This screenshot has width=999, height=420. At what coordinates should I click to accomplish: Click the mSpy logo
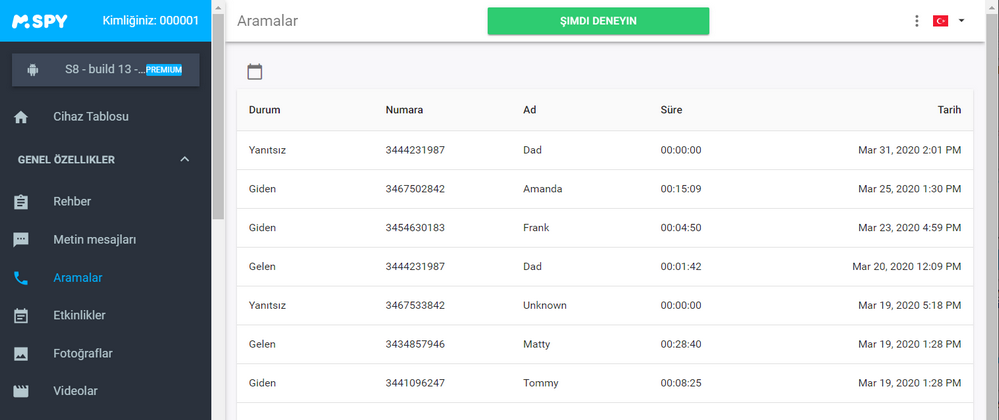click(40, 21)
